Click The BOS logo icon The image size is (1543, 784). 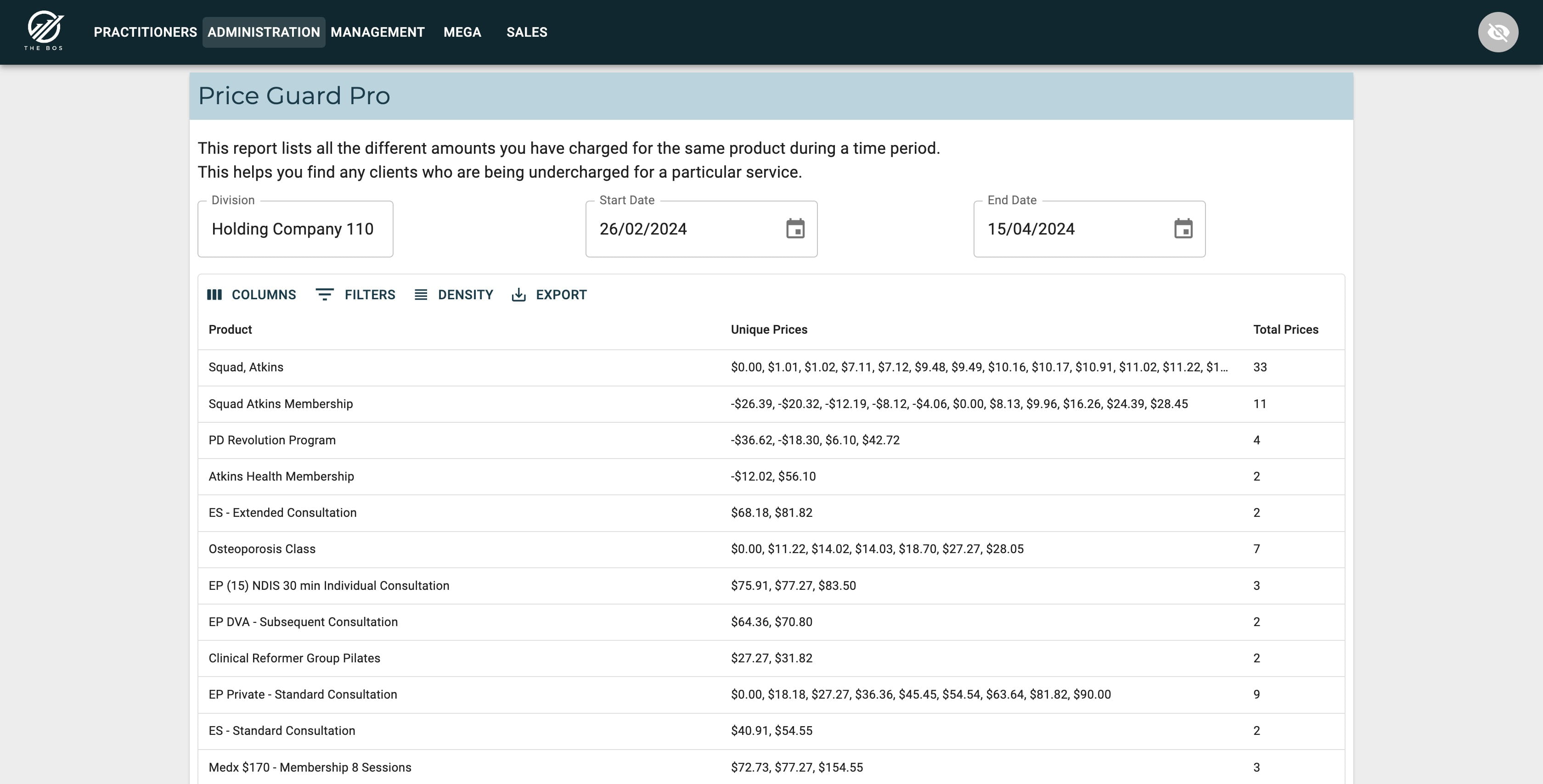44,31
